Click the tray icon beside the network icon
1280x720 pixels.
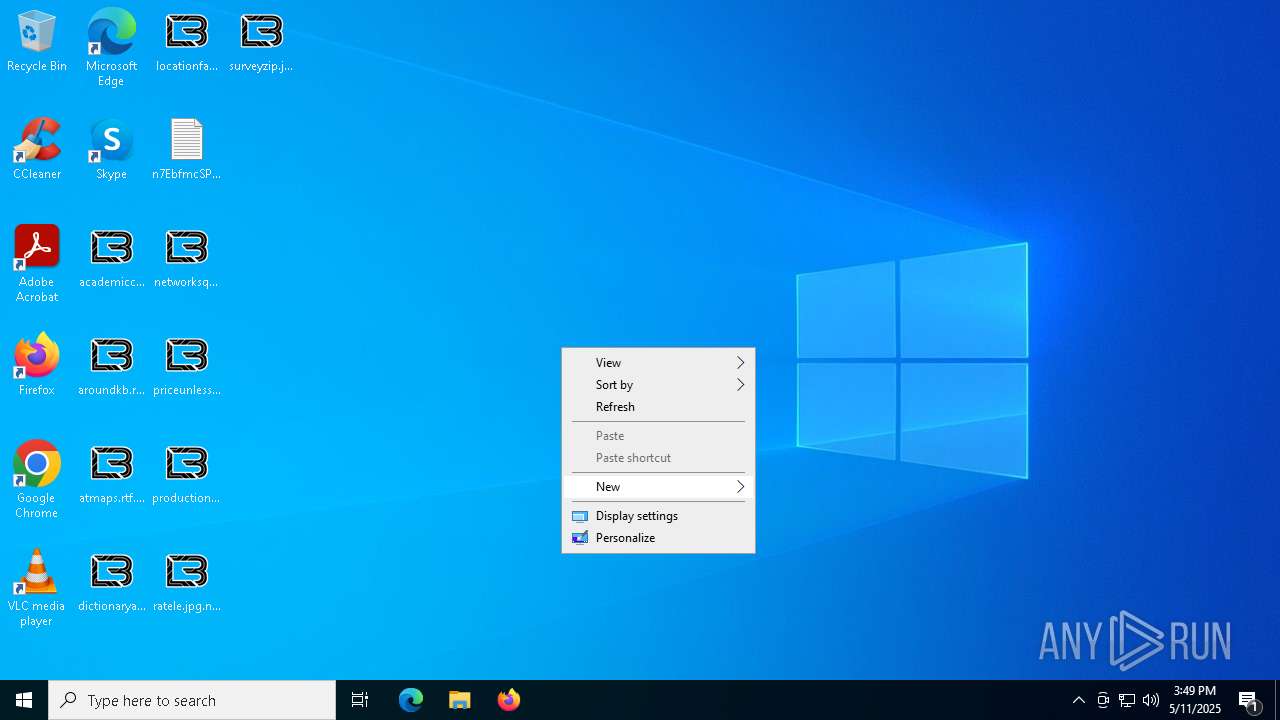point(1103,700)
